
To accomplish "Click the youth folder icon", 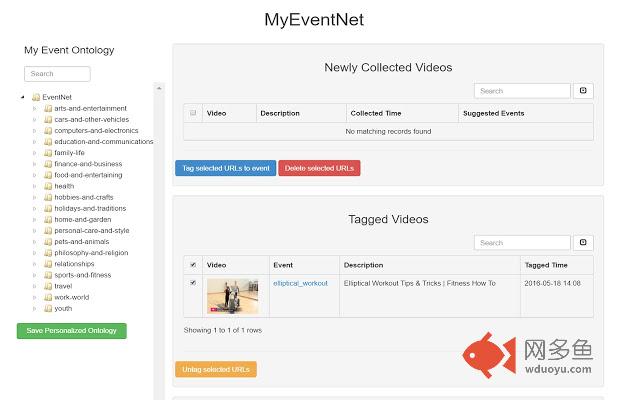I will pos(48,308).
